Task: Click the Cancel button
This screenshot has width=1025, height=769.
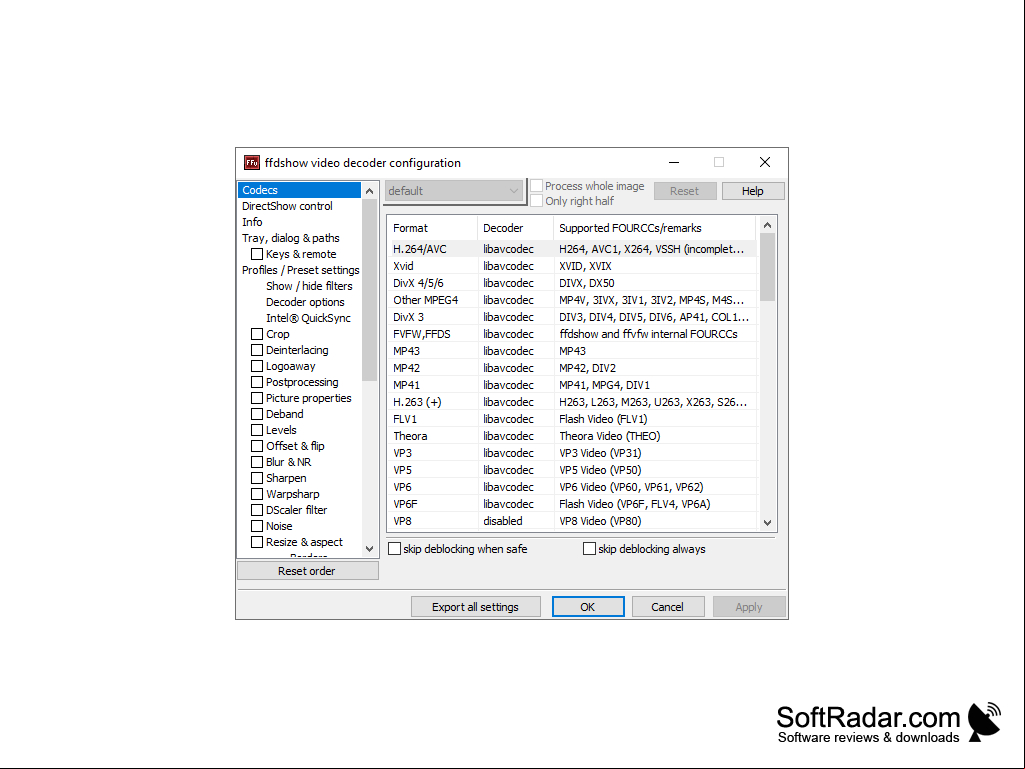Action: tap(667, 607)
